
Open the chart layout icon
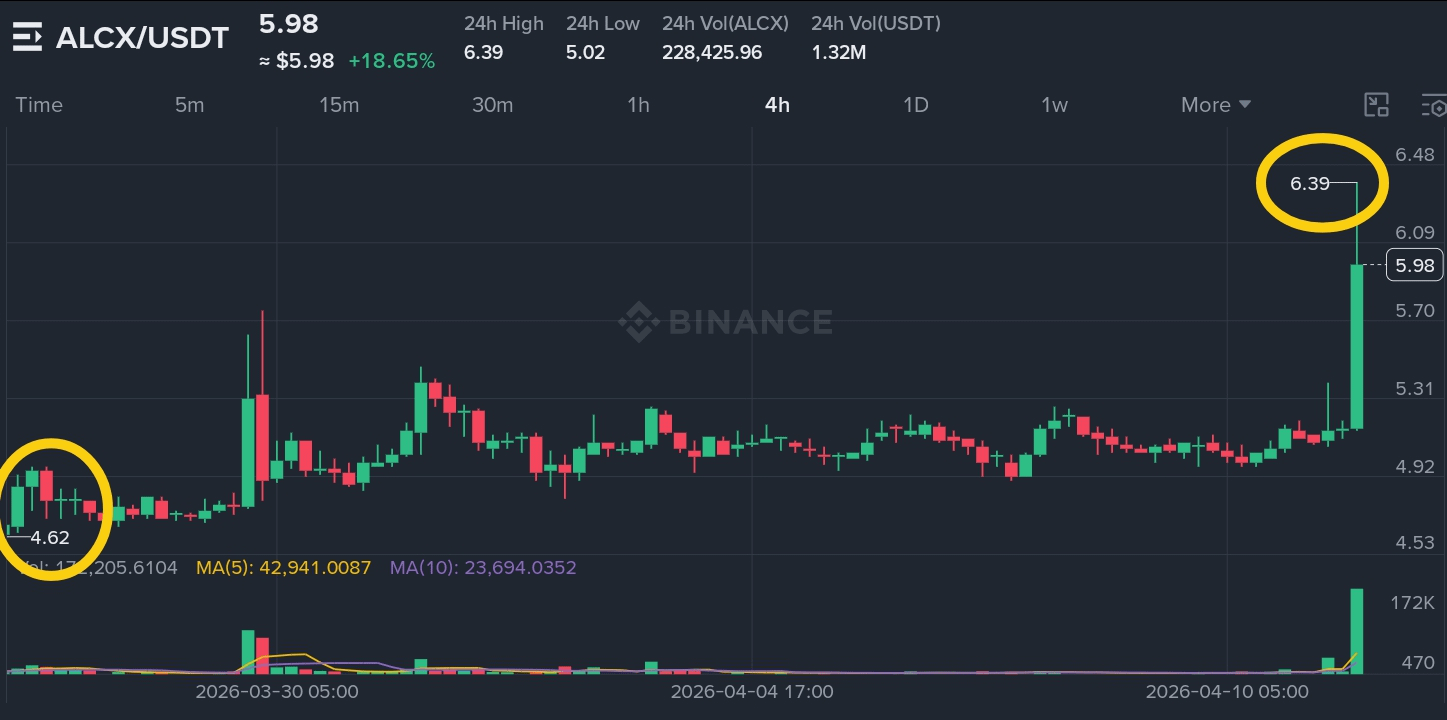coord(1377,105)
